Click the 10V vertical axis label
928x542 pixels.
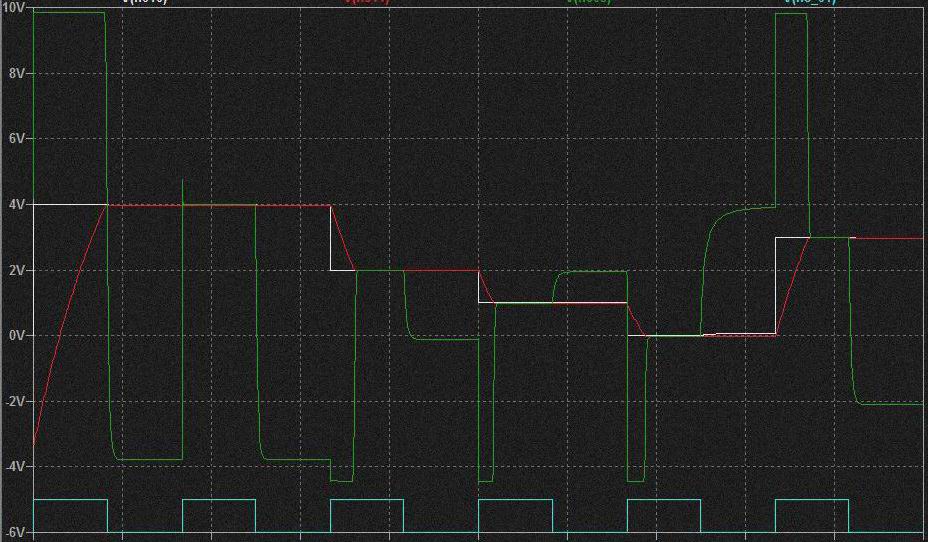[17, 9]
